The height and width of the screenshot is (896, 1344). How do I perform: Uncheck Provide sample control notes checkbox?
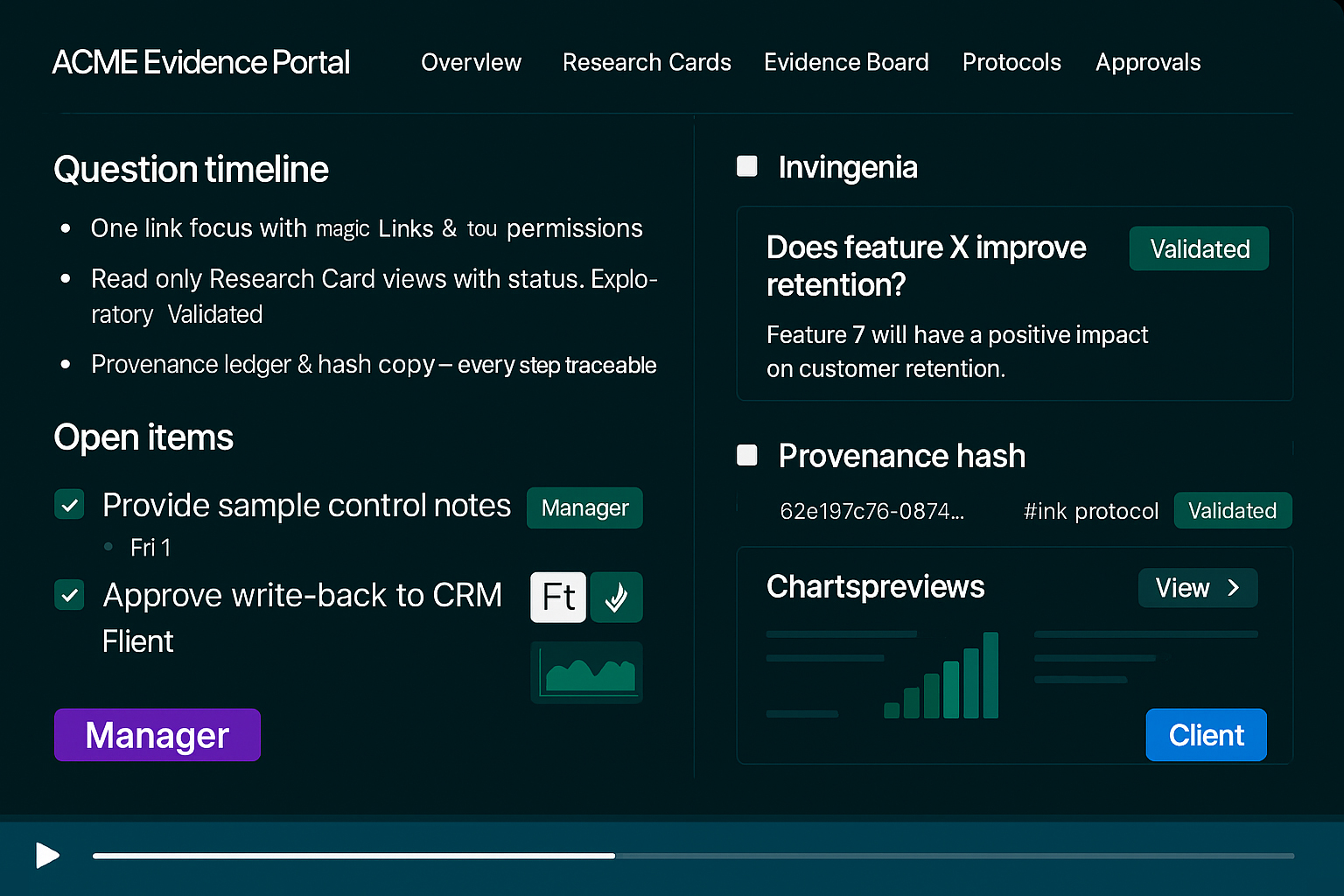(x=69, y=505)
